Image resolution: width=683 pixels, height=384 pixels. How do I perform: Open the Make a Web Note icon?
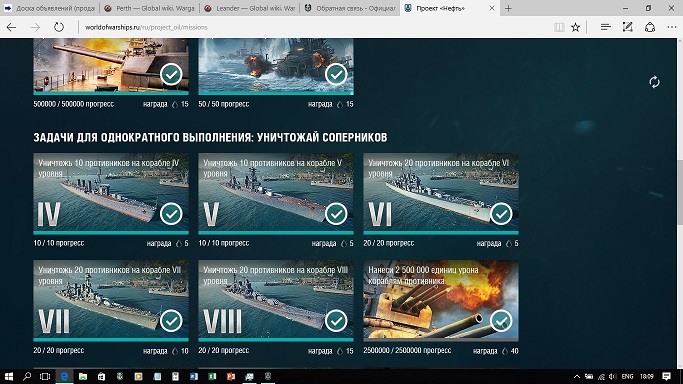(x=627, y=27)
